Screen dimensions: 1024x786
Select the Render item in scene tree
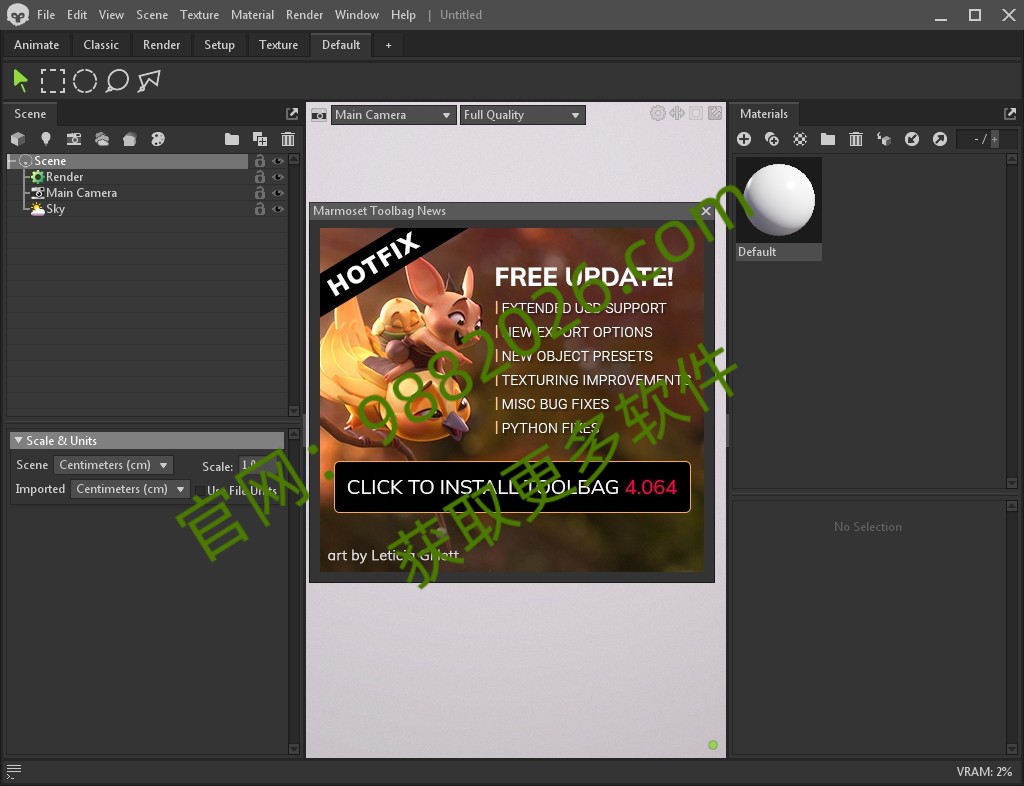coord(64,177)
